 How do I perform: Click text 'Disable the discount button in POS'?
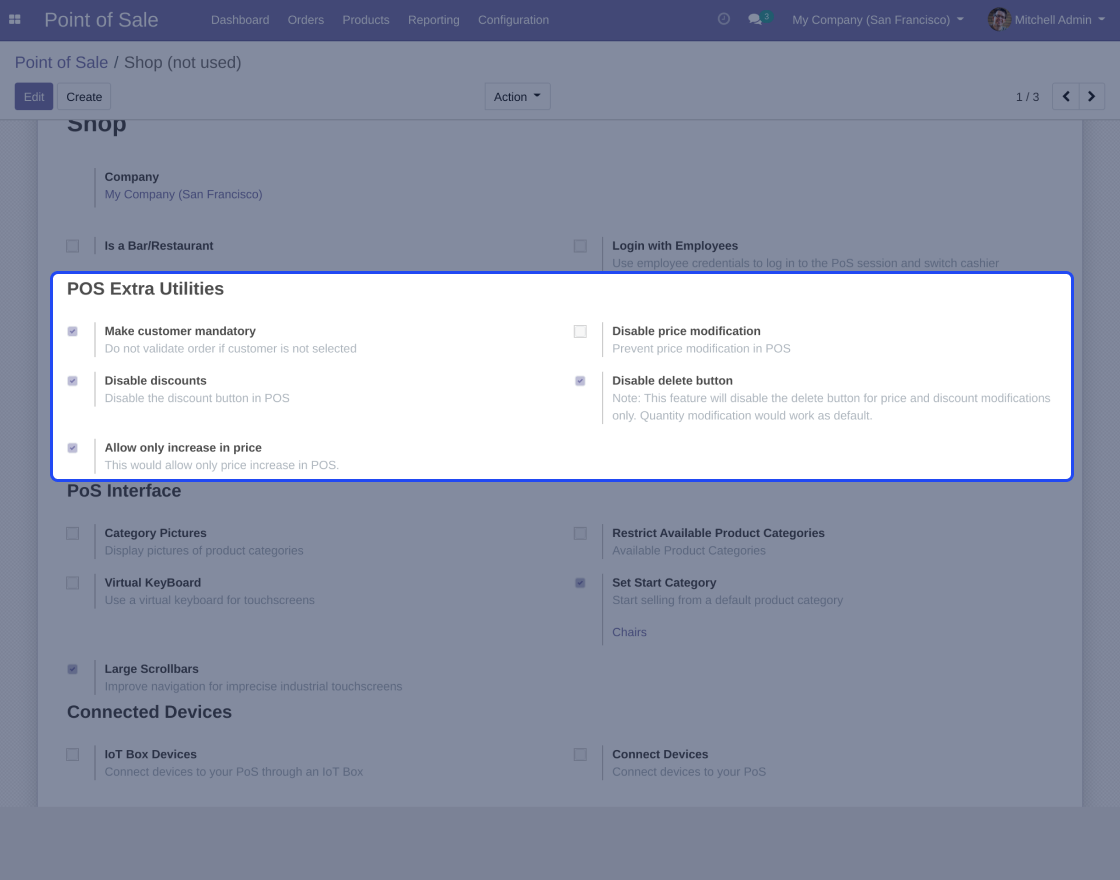197,398
